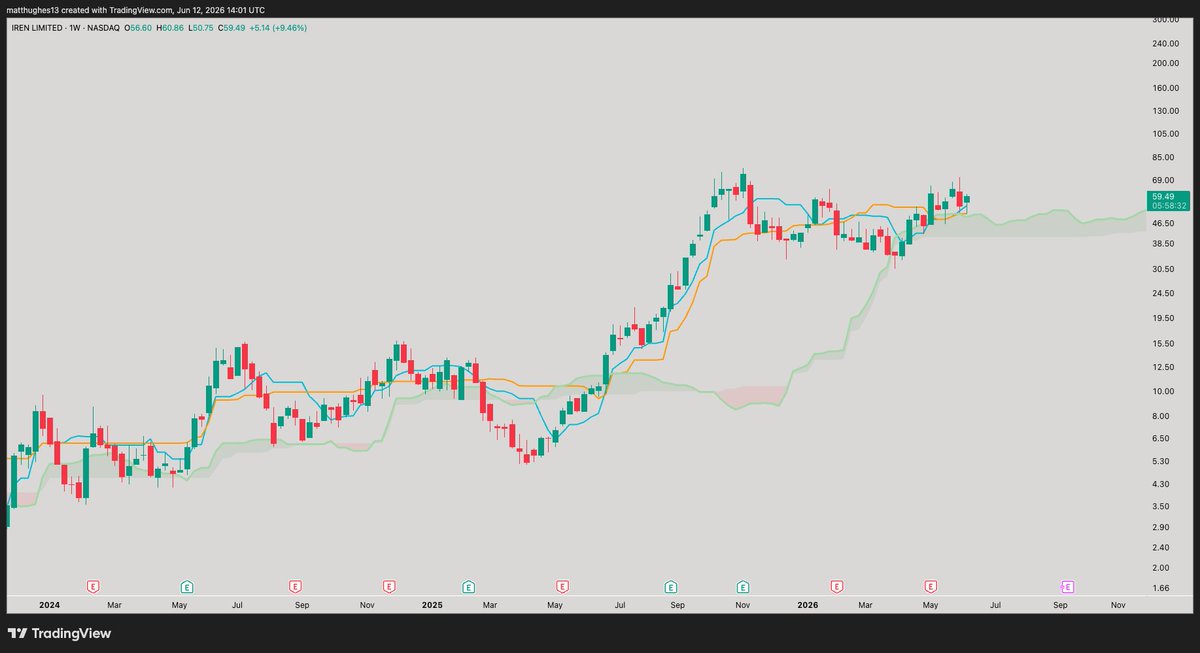This screenshot has height=653, width=1200.
Task: Click the 2.90 price axis label
Action: pyautogui.click(x=1161, y=526)
